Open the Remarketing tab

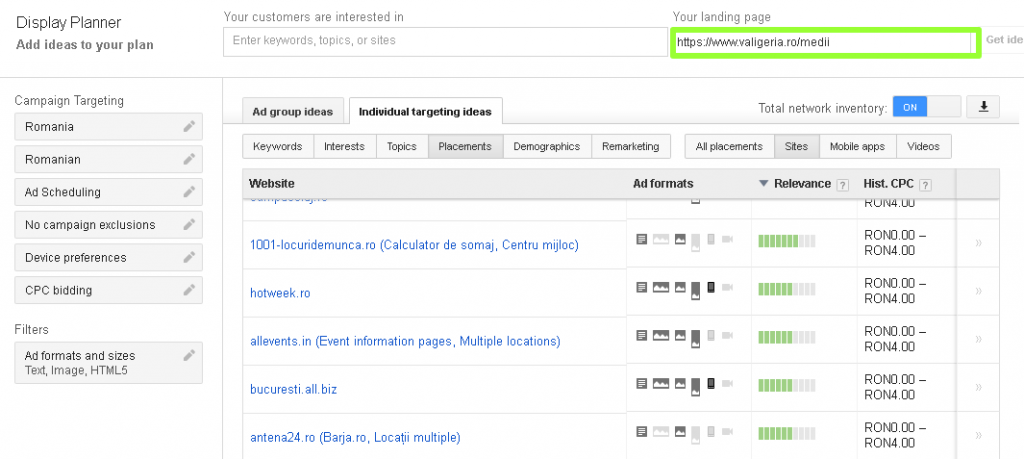[630, 146]
